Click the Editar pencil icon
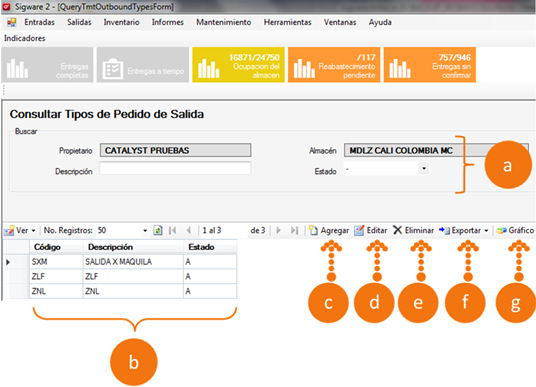 [359, 230]
